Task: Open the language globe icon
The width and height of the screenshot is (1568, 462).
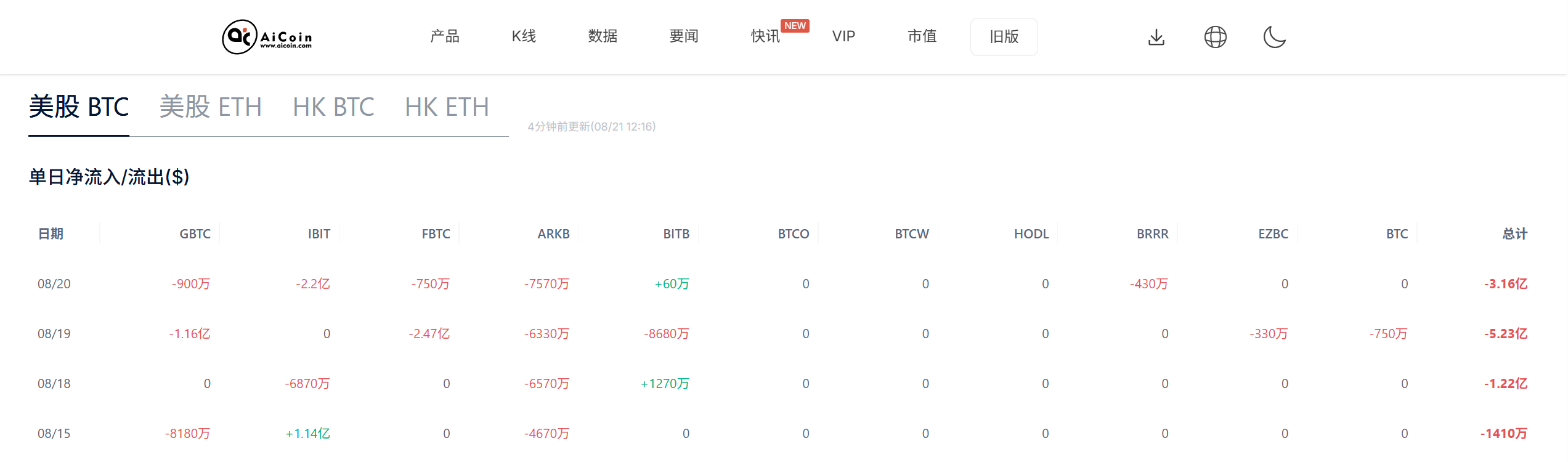Action: click(x=1215, y=37)
